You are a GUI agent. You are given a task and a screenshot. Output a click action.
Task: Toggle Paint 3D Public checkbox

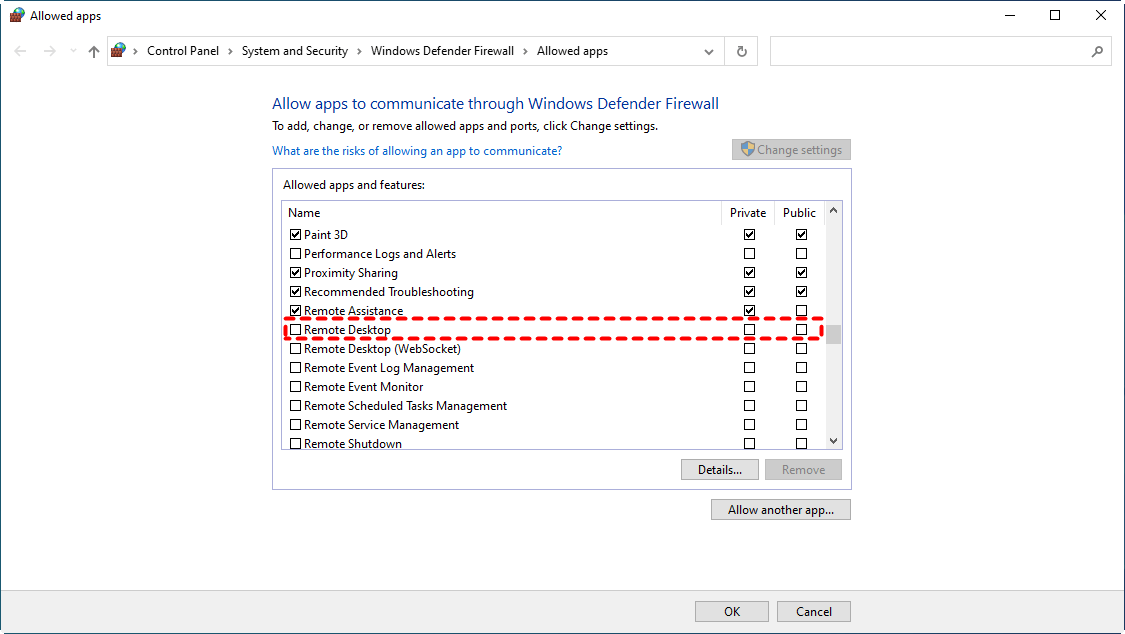(x=801, y=235)
